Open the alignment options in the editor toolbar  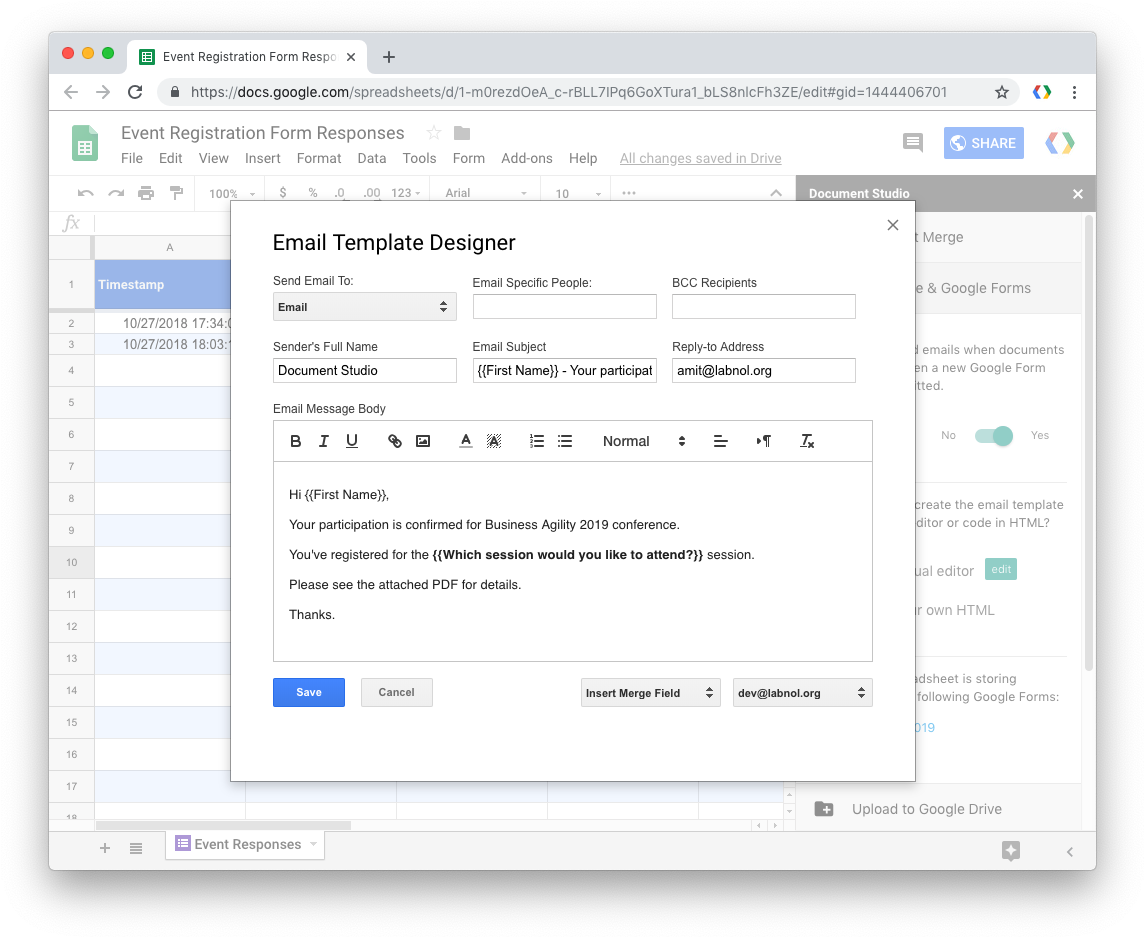tap(720, 440)
